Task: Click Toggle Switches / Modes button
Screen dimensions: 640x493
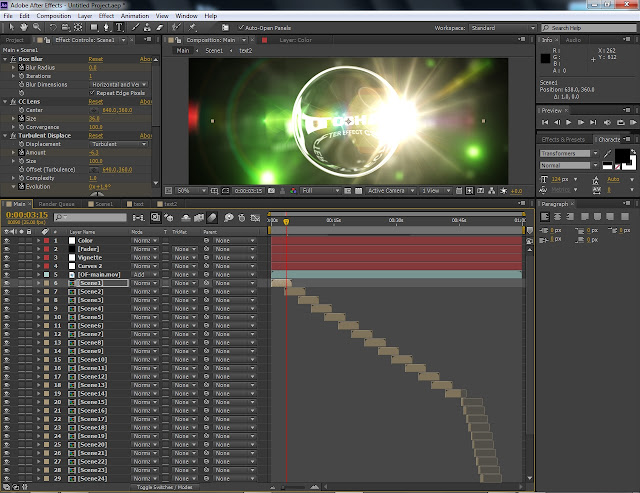Action: [x=164, y=487]
